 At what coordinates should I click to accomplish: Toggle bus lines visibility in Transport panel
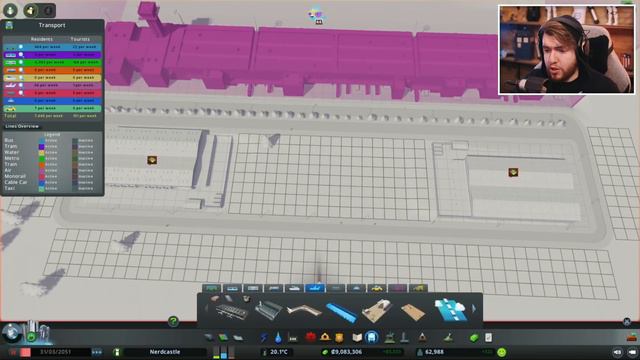click(x=21, y=47)
